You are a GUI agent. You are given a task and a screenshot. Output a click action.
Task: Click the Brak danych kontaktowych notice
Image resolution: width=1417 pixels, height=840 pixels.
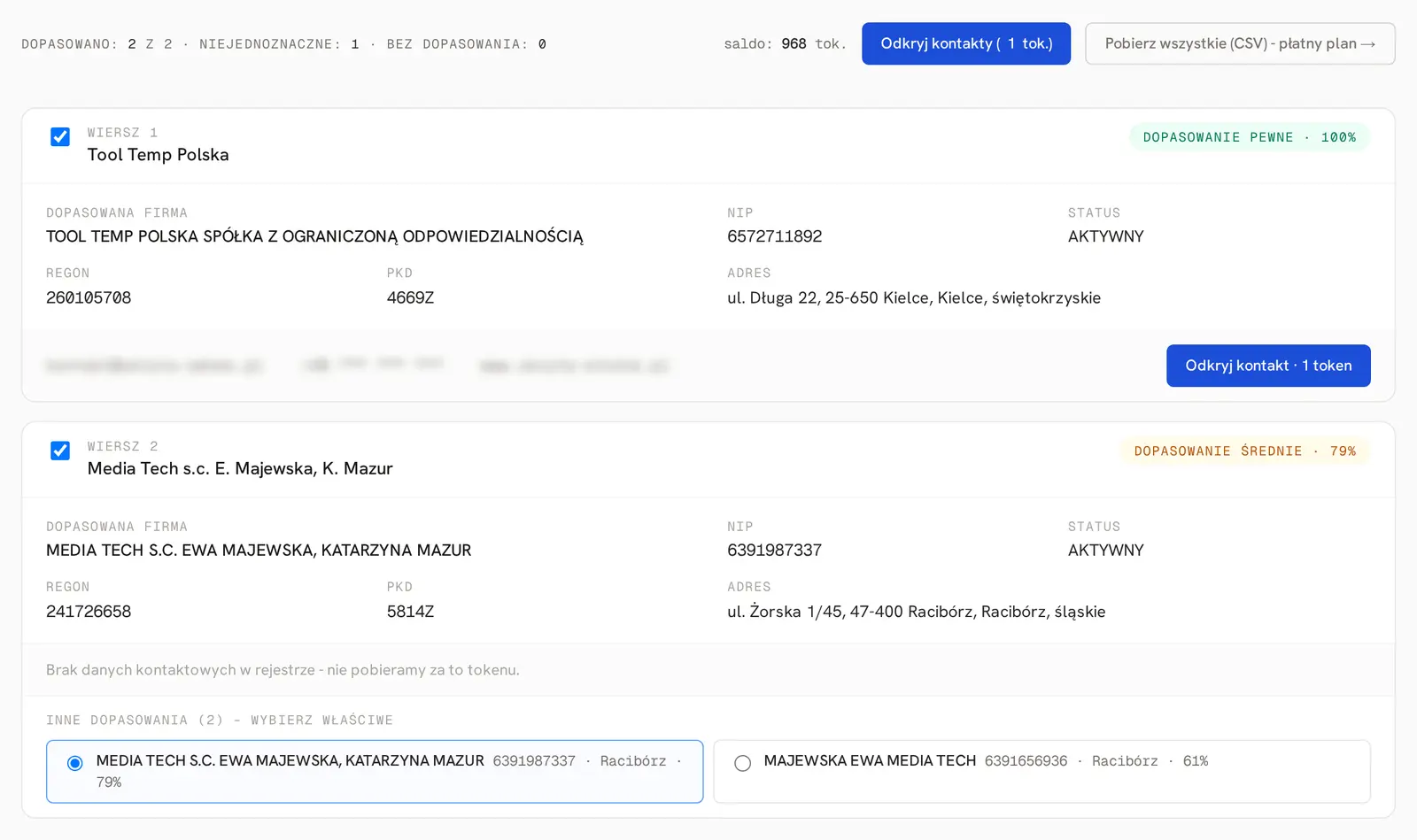click(283, 670)
